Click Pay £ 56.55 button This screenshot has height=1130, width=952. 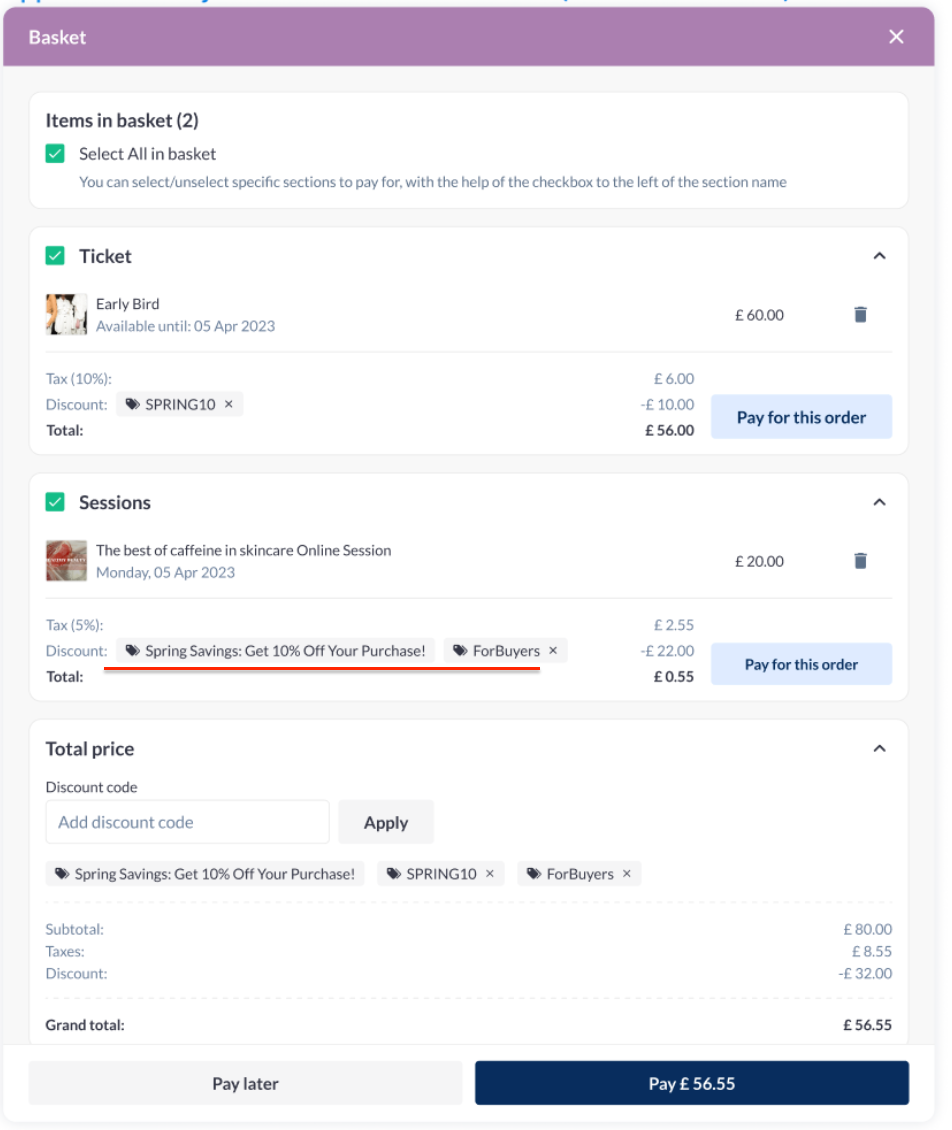coord(692,1083)
